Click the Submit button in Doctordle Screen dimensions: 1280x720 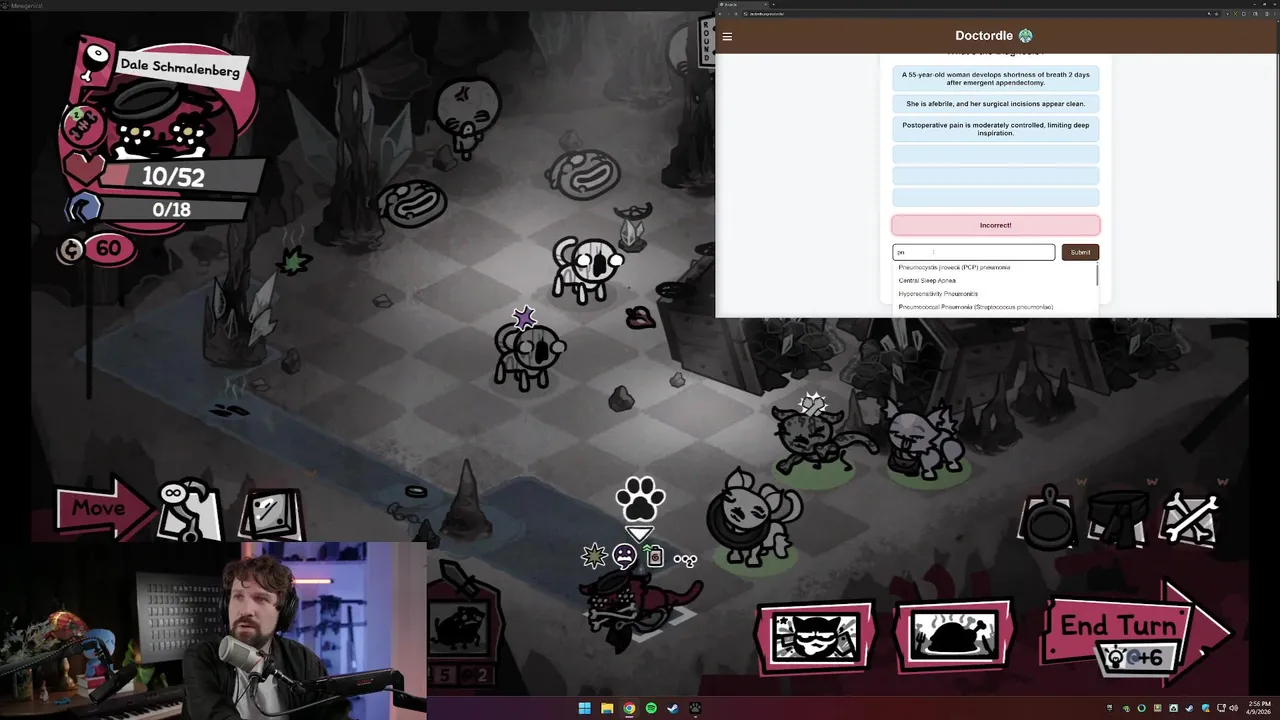1080,252
